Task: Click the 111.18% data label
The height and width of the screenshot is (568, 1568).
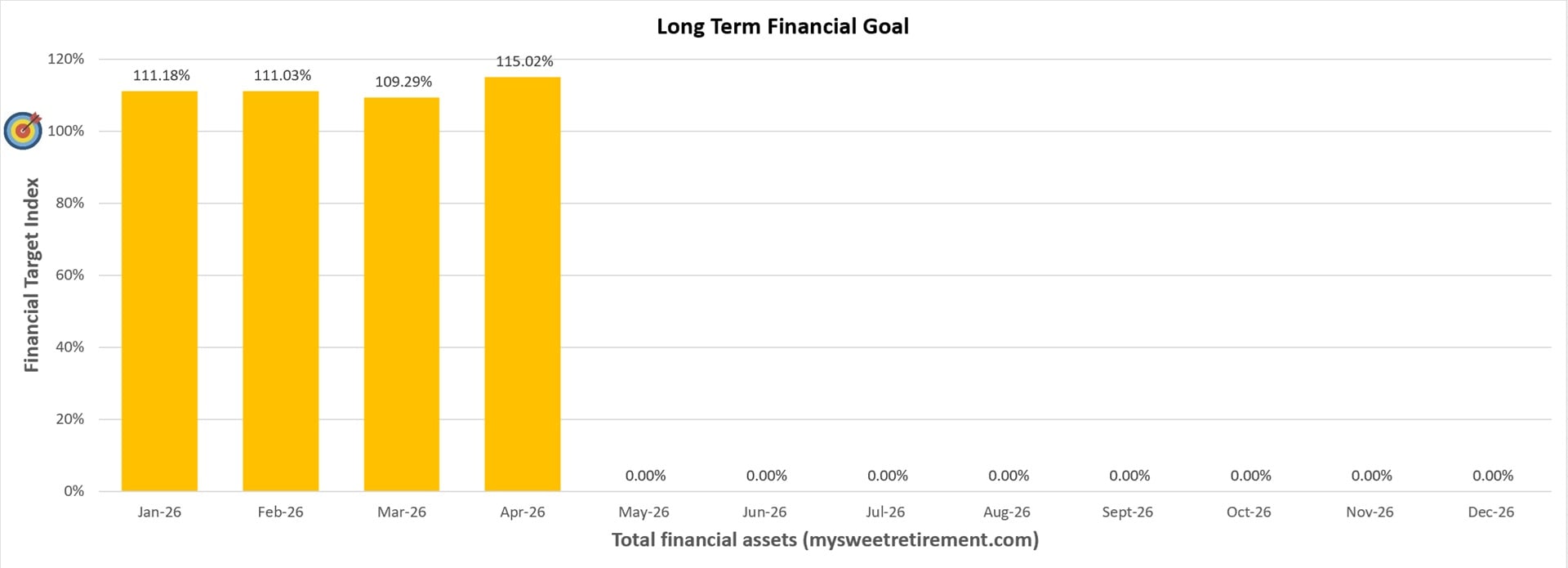Action: 161,75
